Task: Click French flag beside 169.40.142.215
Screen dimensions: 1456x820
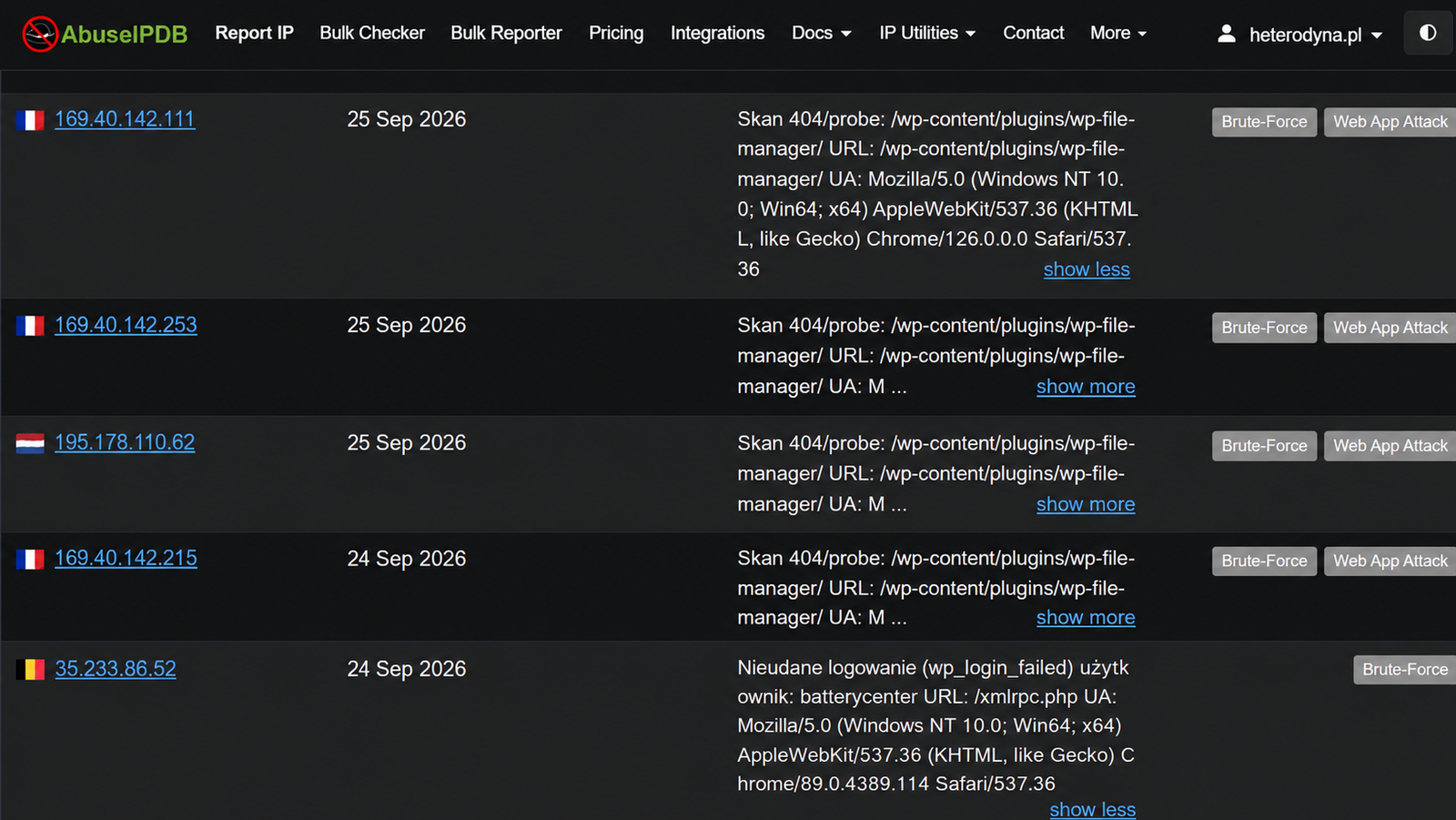Action: pyautogui.click(x=30, y=559)
